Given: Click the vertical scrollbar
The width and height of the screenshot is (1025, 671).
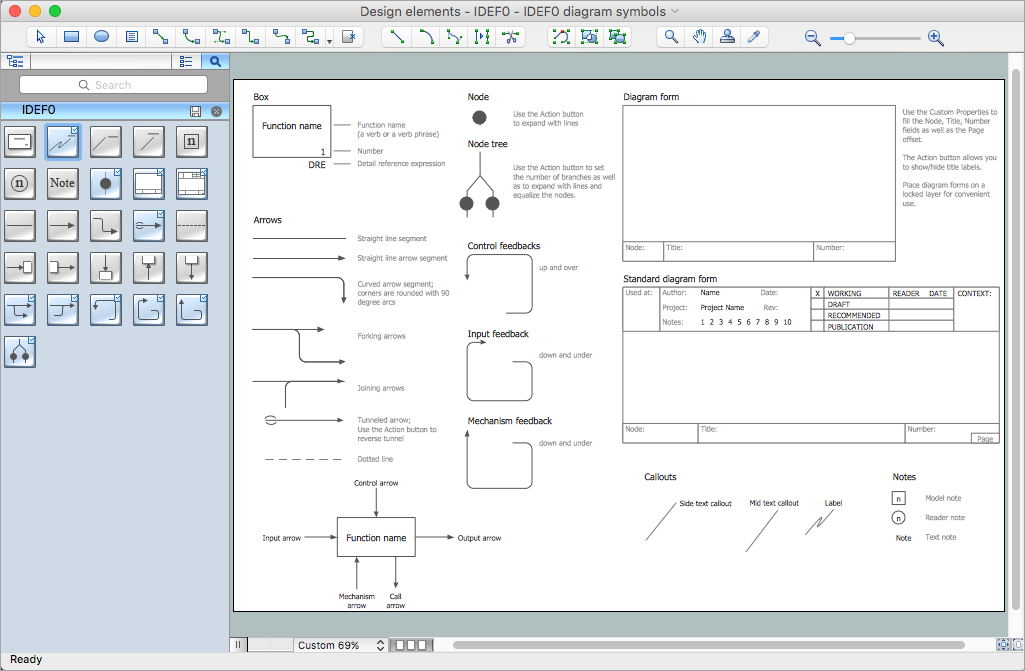Looking at the screenshot, I should tap(1016, 340).
